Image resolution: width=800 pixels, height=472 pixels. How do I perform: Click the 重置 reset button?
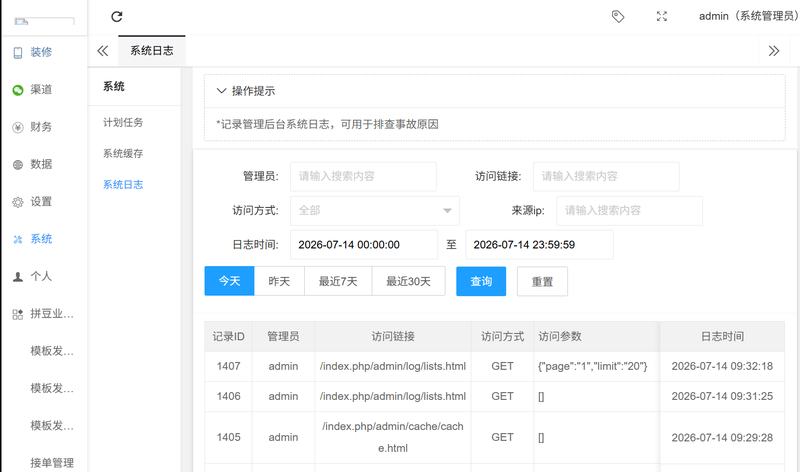tap(542, 281)
